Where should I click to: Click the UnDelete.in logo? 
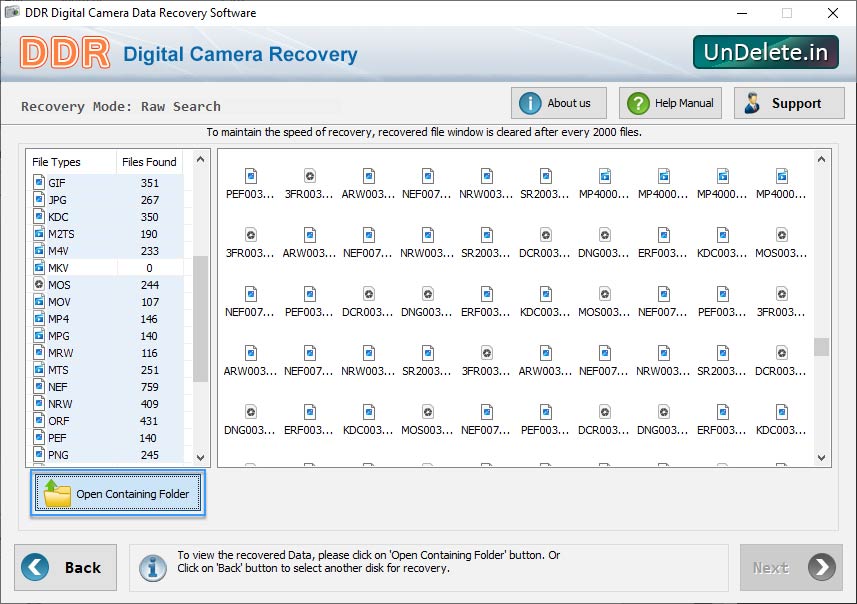tap(766, 52)
